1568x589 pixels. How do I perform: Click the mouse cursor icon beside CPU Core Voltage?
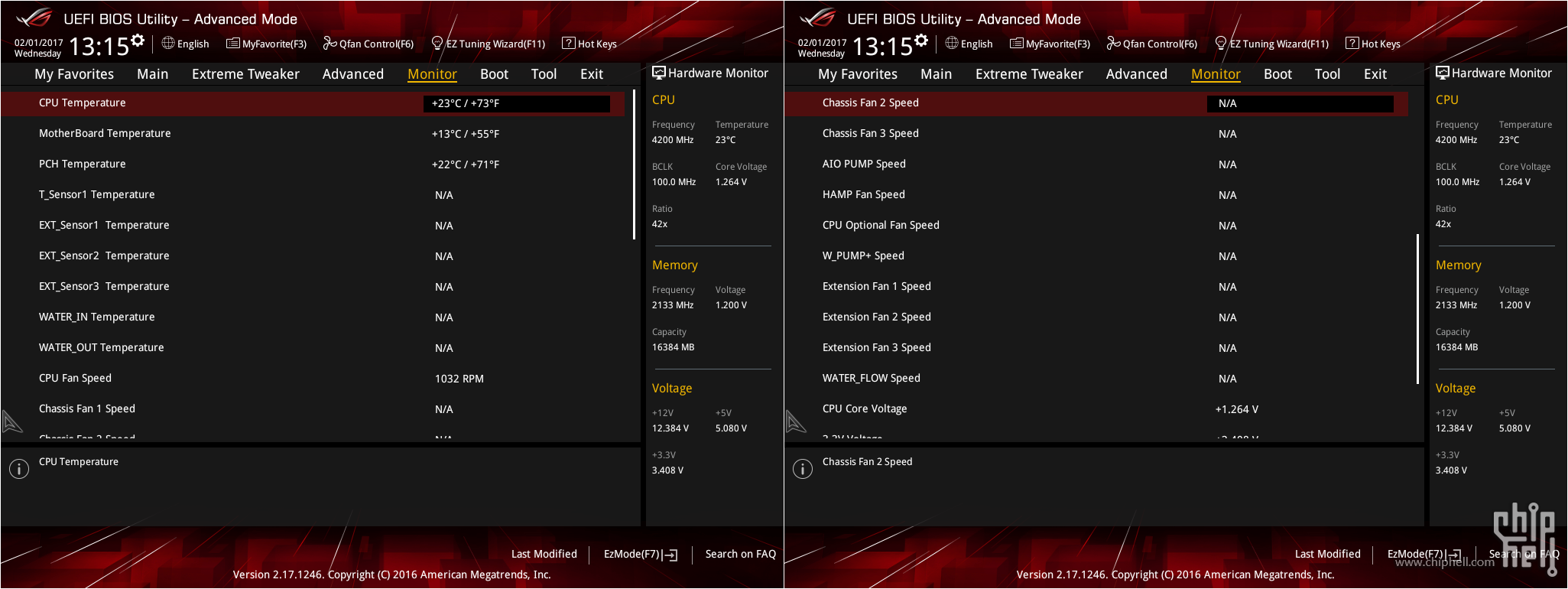[x=796, y=421]
